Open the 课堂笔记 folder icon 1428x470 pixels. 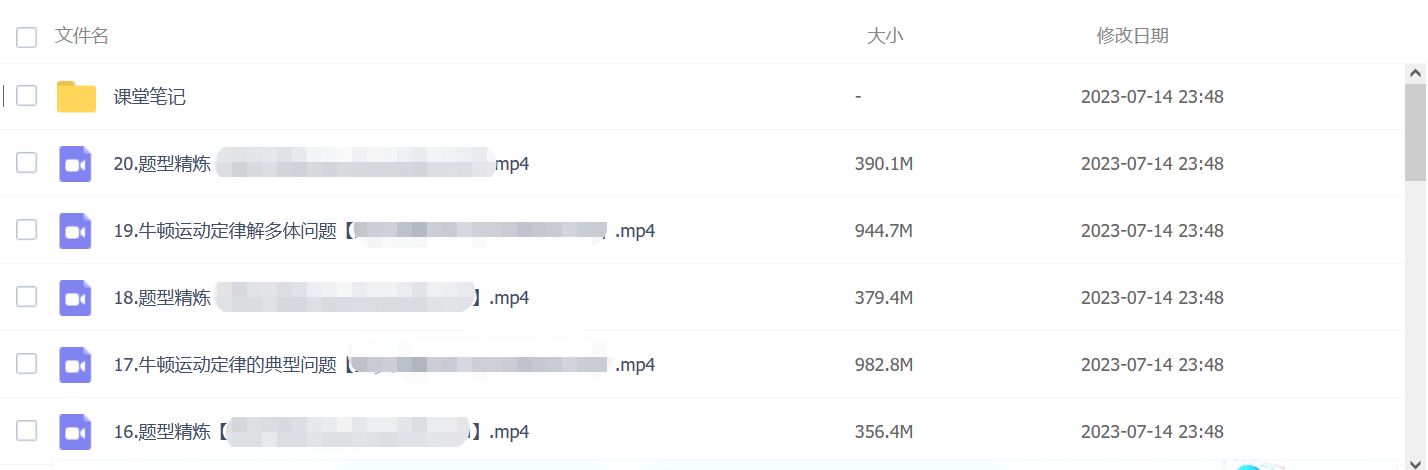76,97
